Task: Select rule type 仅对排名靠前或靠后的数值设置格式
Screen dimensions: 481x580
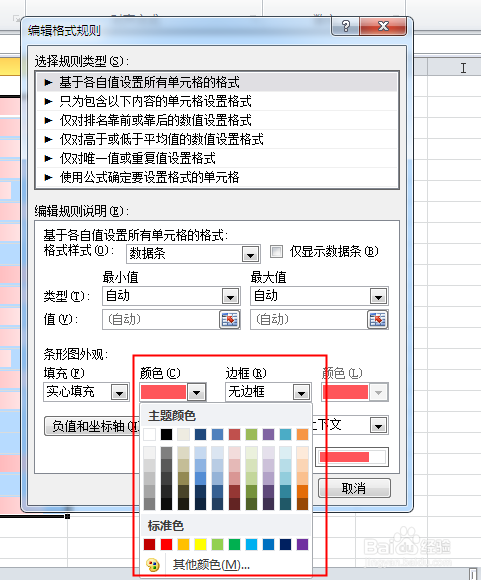Action: [217, 120]
